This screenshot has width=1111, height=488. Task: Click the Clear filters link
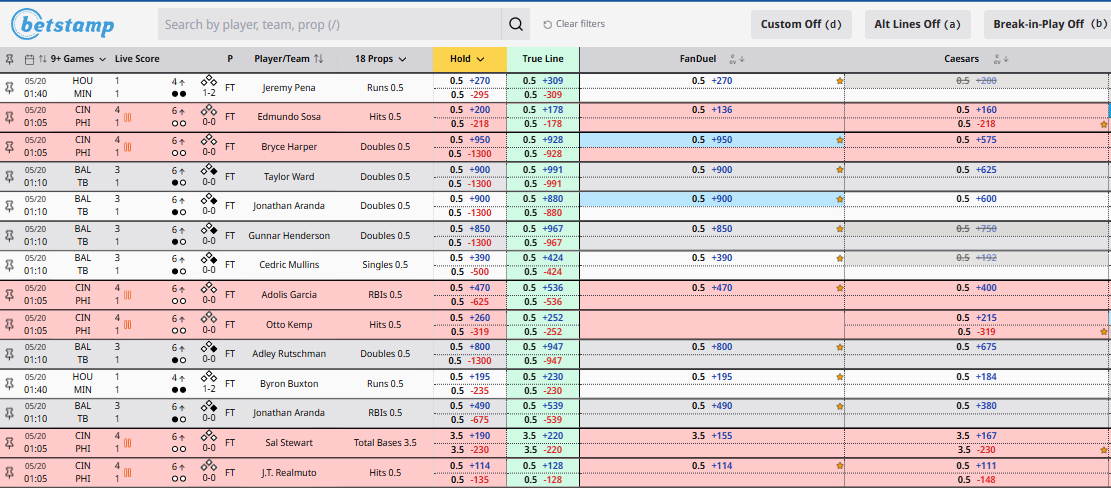click(x=574, y=24)
